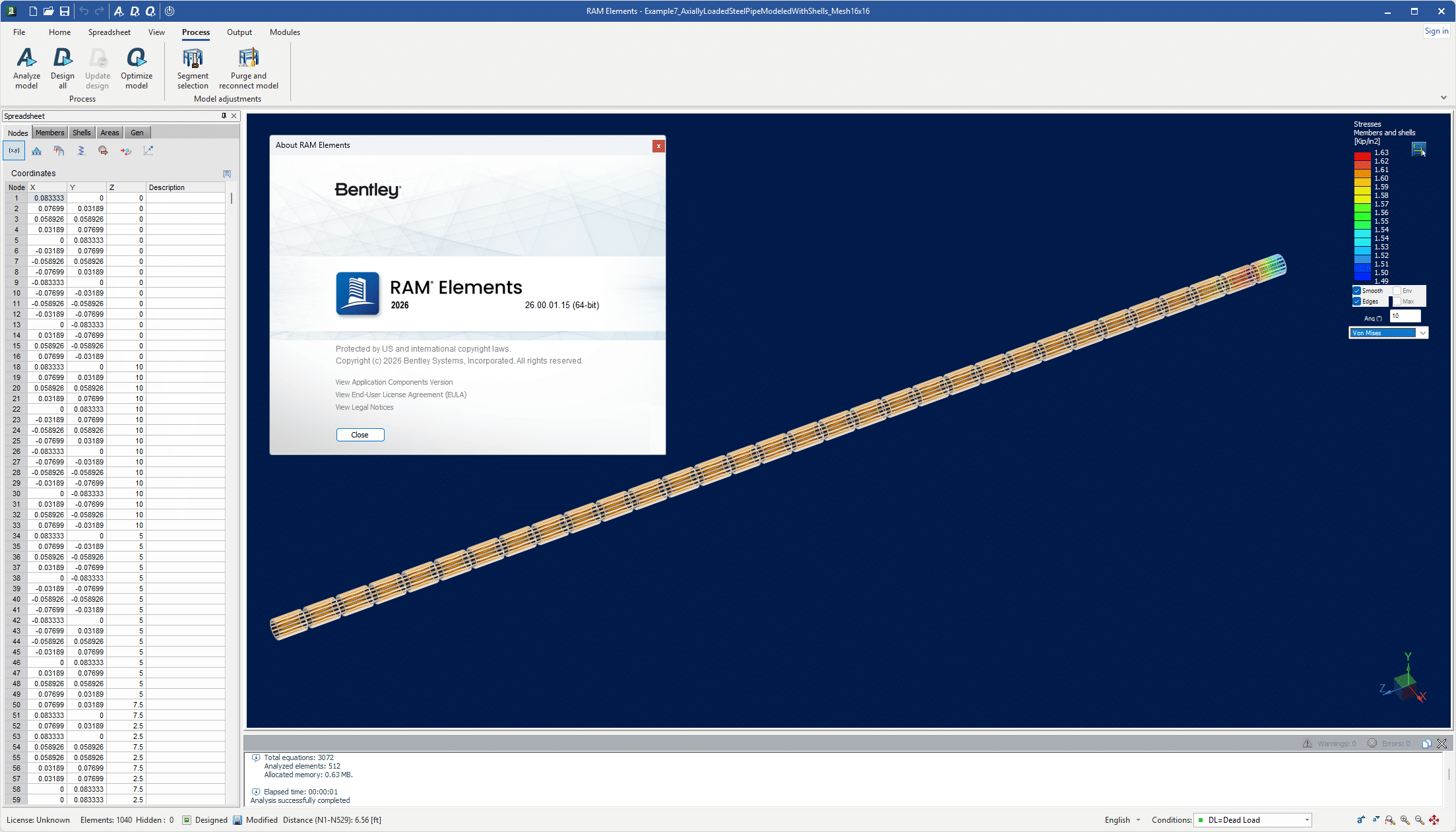Copy the analysis log output
The height and width of the screenshot is (832, 1456).
[1426, 744]
